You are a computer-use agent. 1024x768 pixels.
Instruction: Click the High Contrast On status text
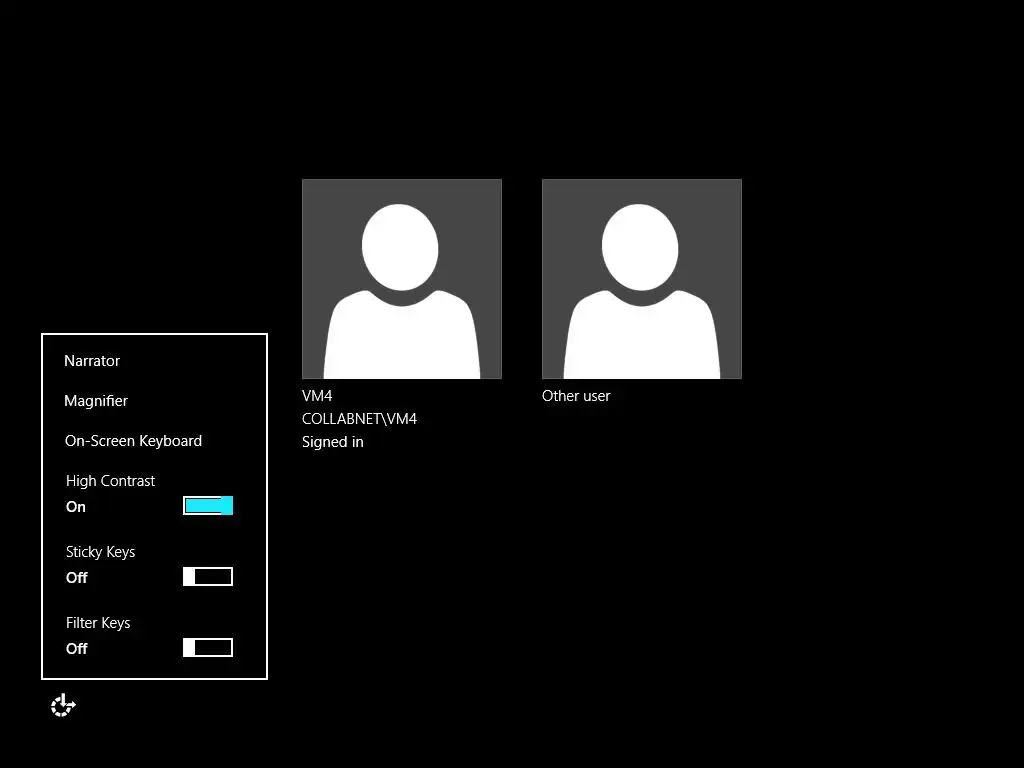click(76, 507)
